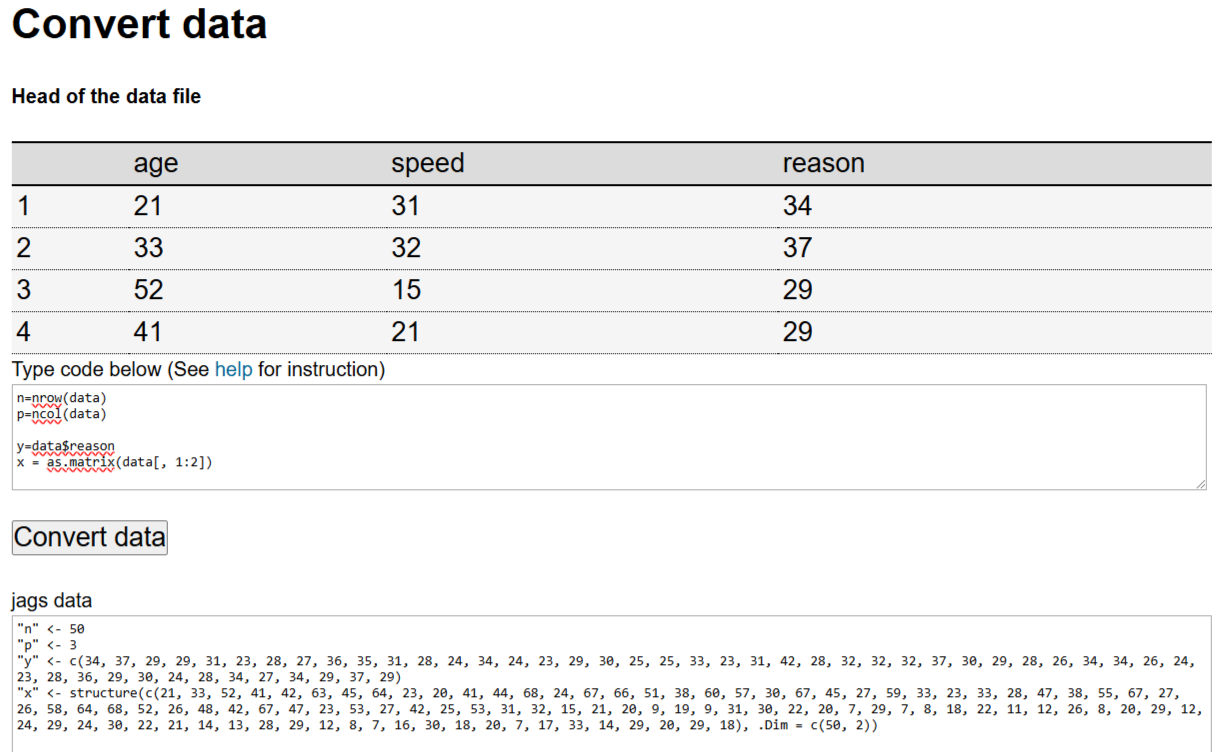Viewport: 1222px width, 752px height.
Task: Click the jags data label
Action: coord(52,601)
